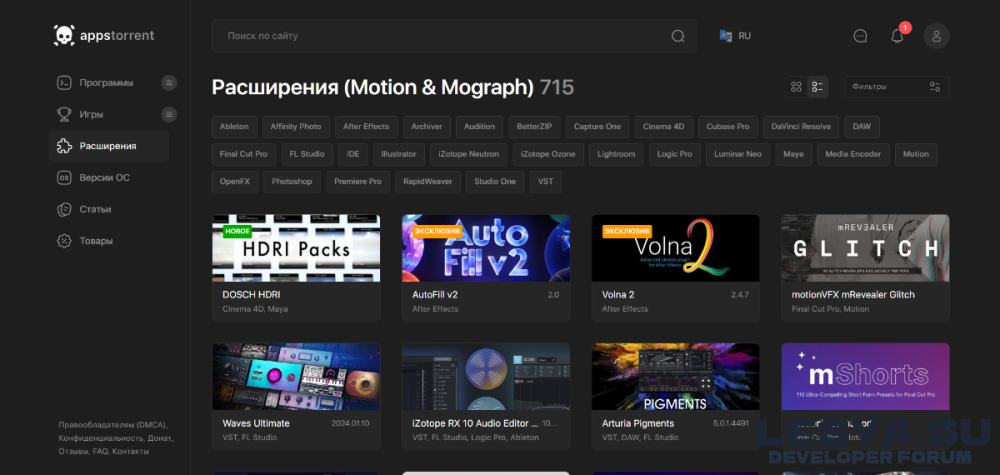Filter by Cinema 4D tag
Viewport: 1000px width, 475px height.
pos(663,127)
